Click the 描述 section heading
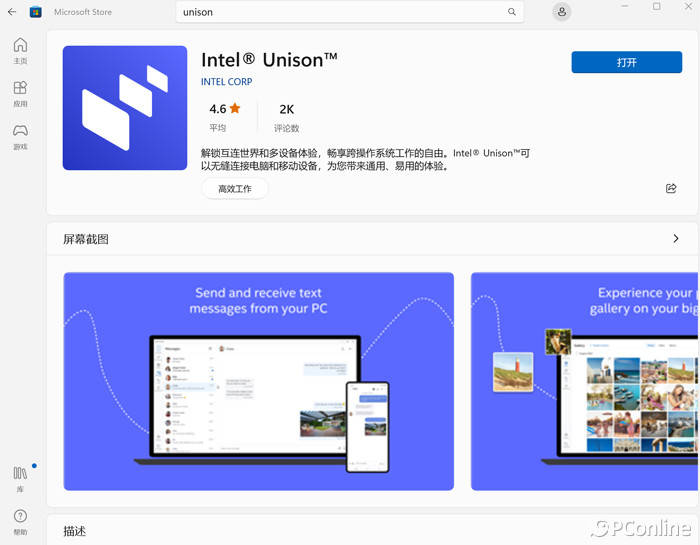 point(75,531)
